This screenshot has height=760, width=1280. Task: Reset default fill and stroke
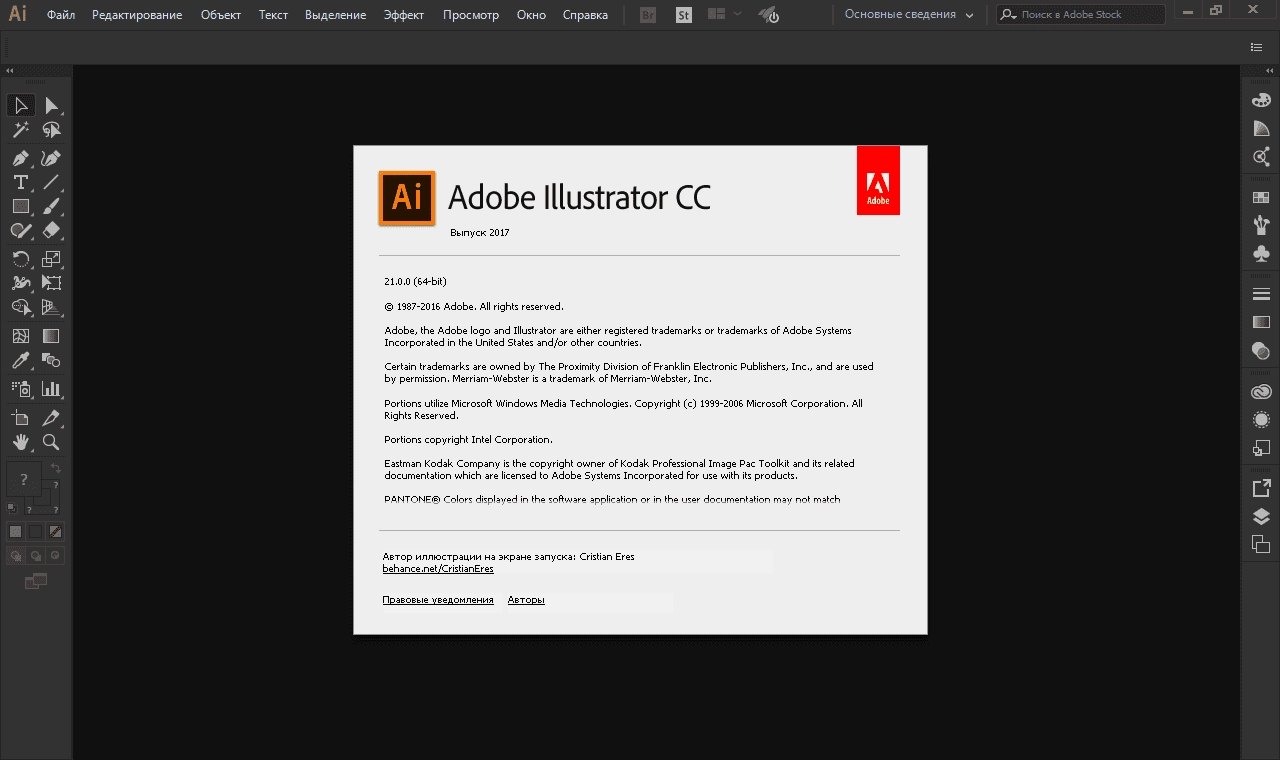(12, 507)
